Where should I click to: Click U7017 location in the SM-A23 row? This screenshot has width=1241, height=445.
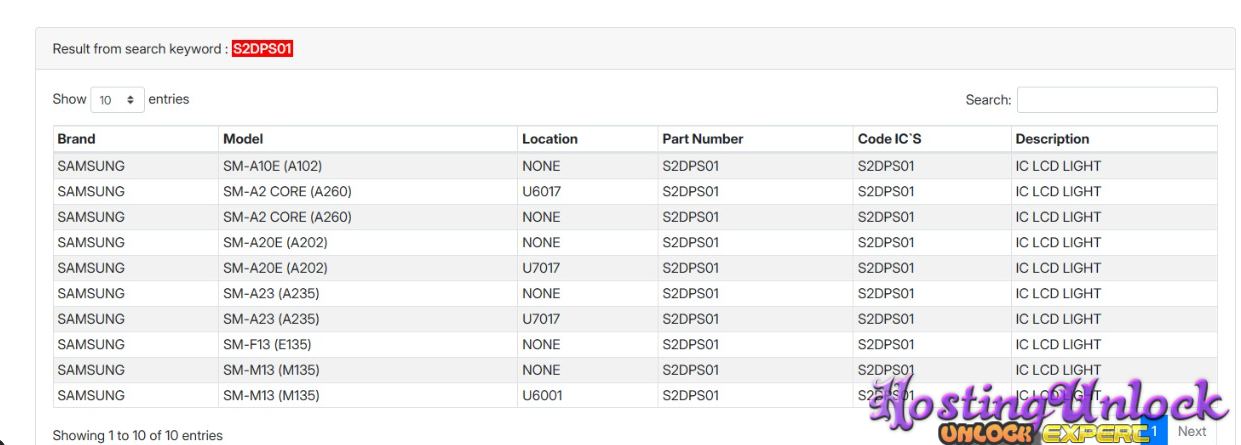[x=542, y=319]
